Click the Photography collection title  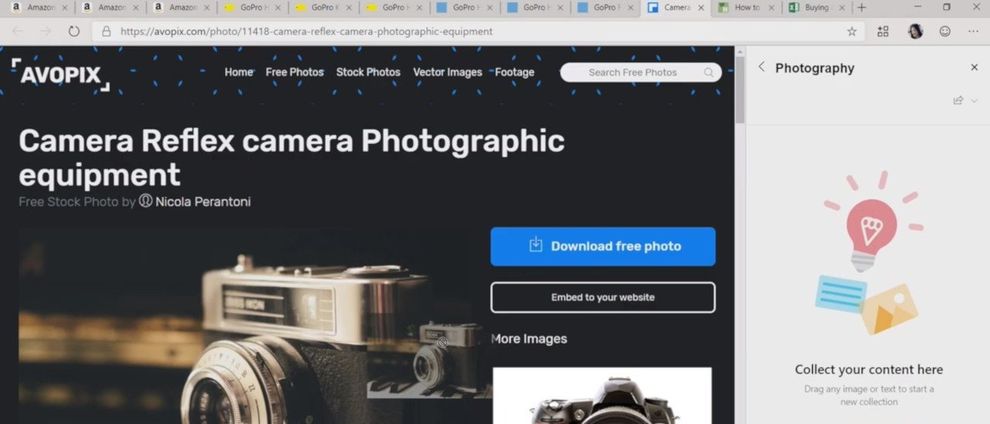[x=814, y=68]
